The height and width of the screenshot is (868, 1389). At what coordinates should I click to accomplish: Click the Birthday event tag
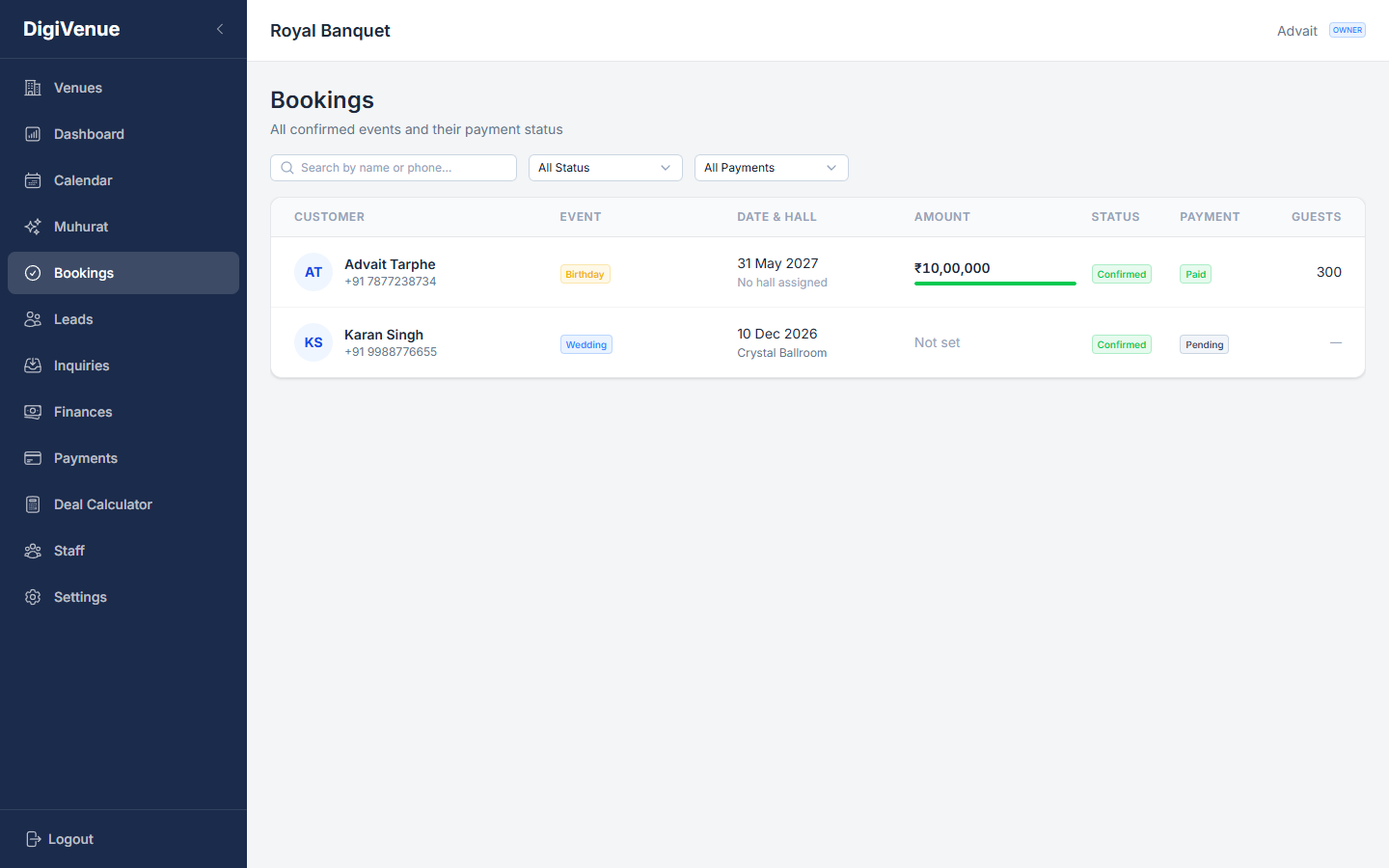pyautogui.click(x=586, y=274)
